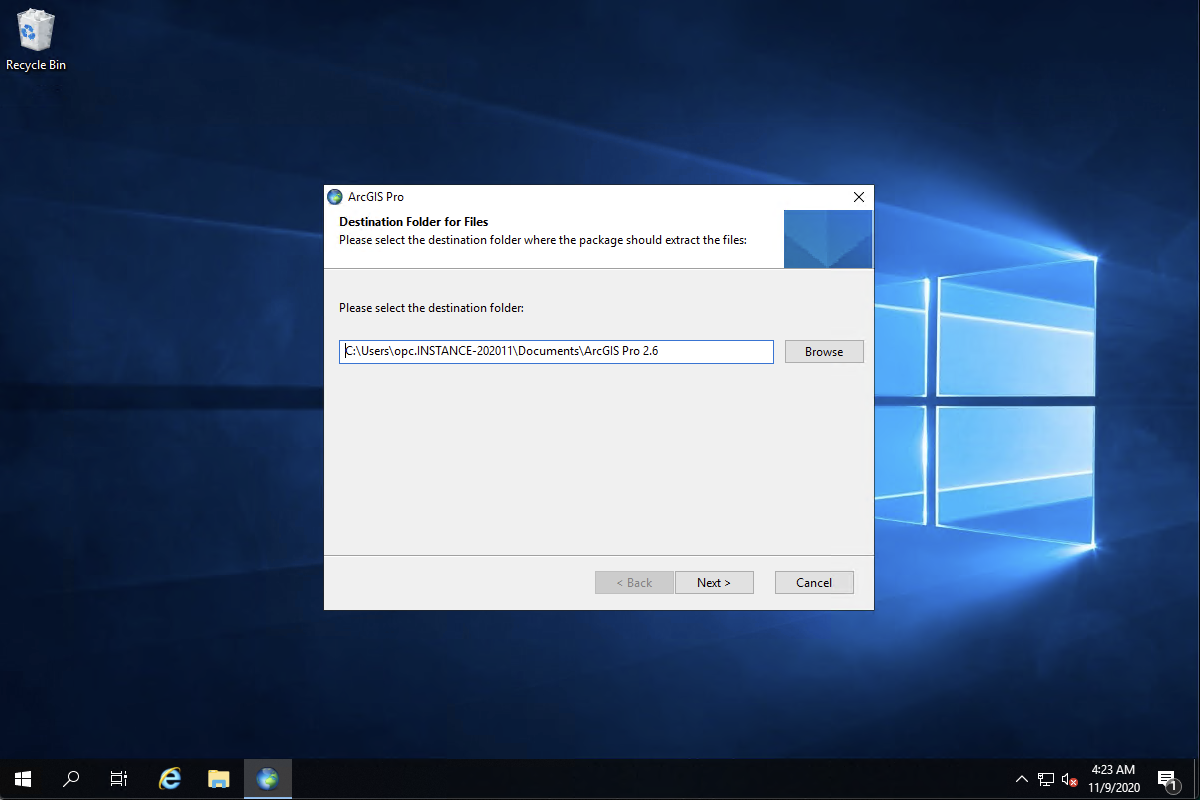This screenshot has width=1200, height=800.
Task: Open Task View on the taskbar
Action: click(118, 778)
